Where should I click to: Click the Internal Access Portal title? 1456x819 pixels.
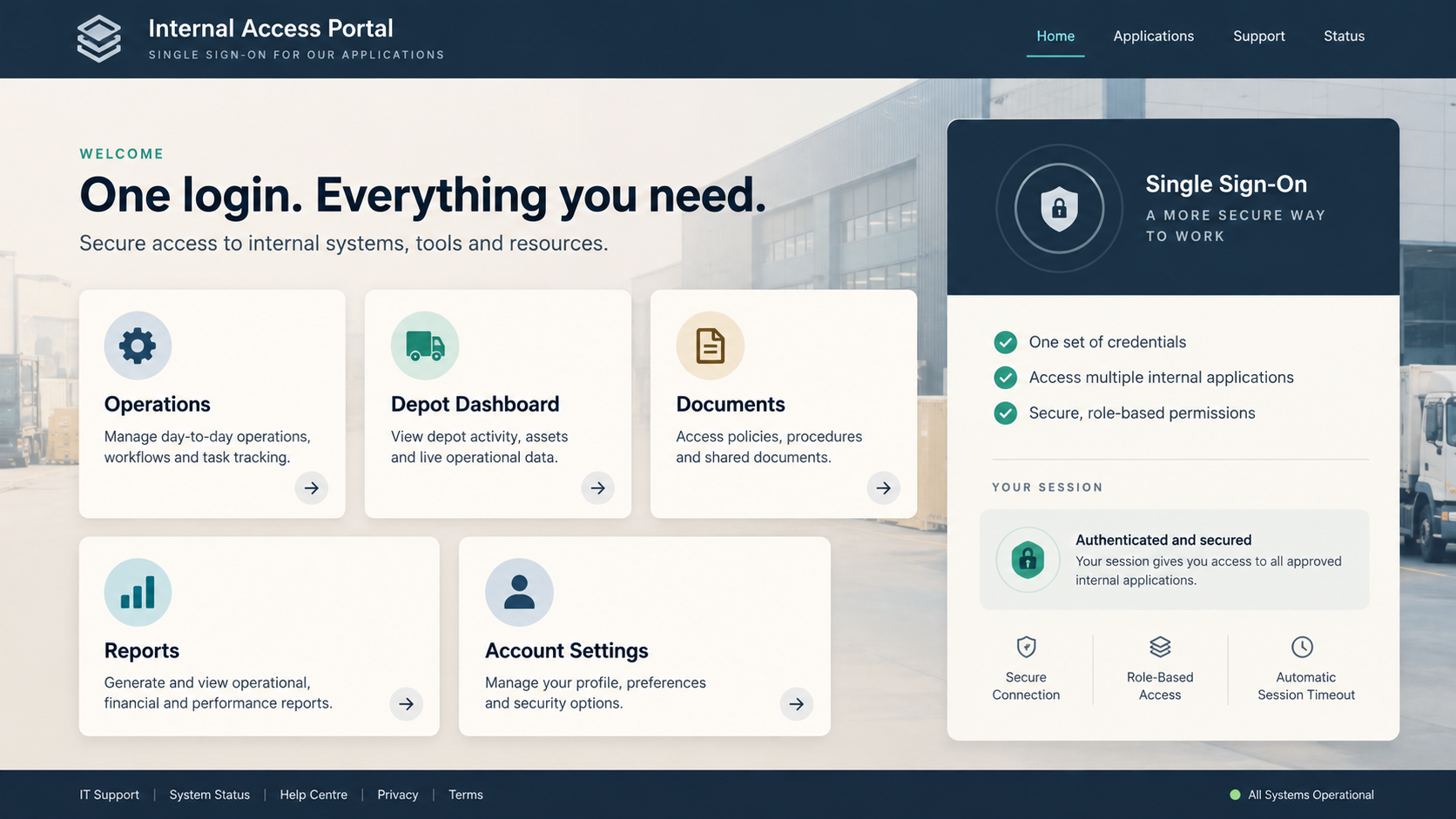[x=271, y=28]
